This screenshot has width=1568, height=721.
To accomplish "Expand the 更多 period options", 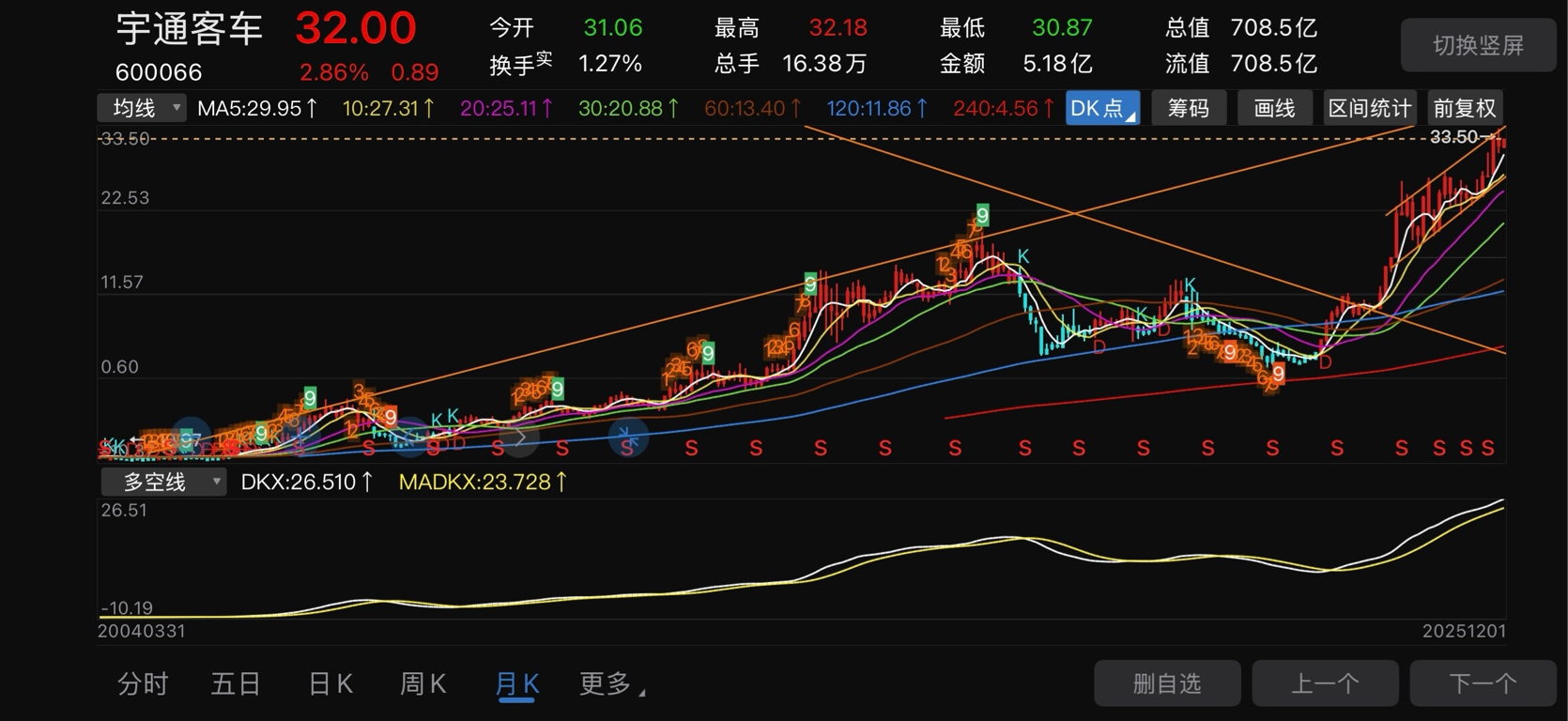I will [x=611, y=683].
